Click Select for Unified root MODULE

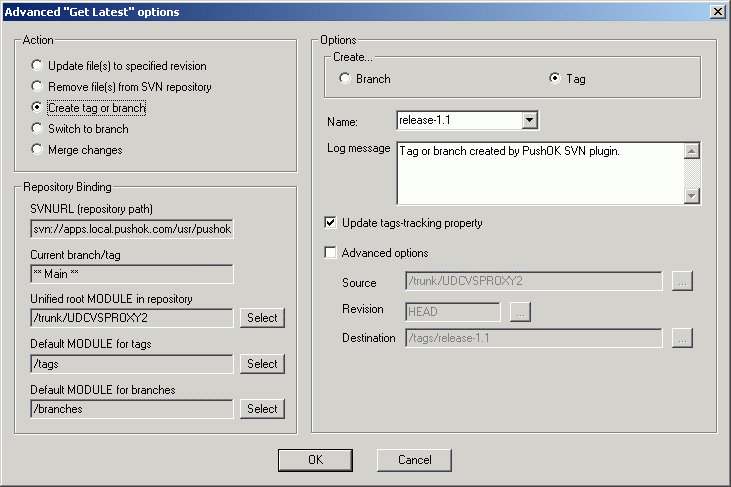pos(262,318)
